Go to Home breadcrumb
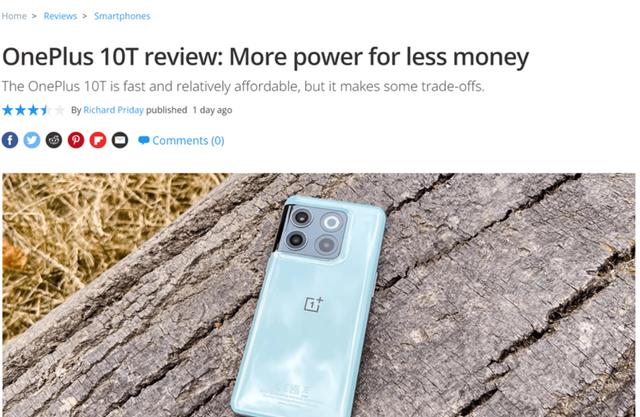 pos(14,16)
